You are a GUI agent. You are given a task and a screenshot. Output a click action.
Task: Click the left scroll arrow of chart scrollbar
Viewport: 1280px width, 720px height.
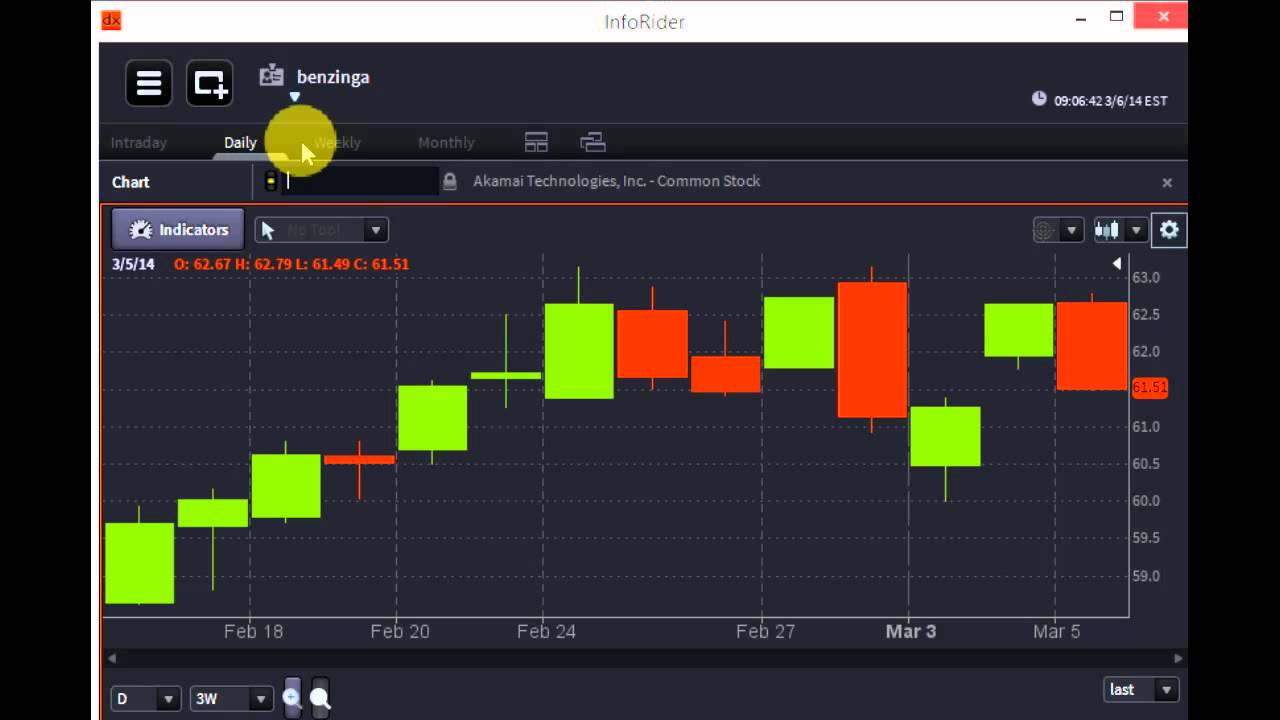coord(112,658)
